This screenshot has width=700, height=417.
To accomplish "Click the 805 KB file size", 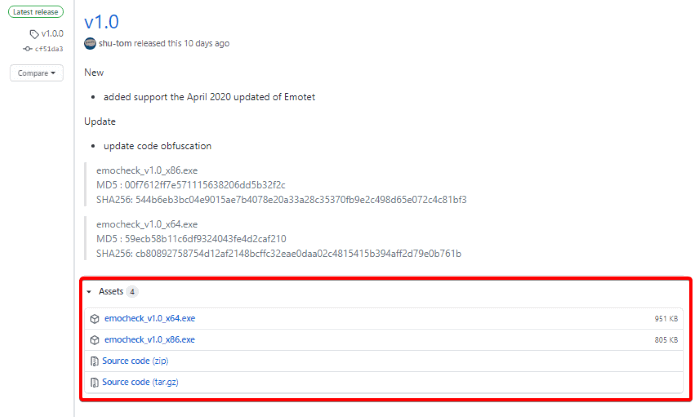I will 666,340.
